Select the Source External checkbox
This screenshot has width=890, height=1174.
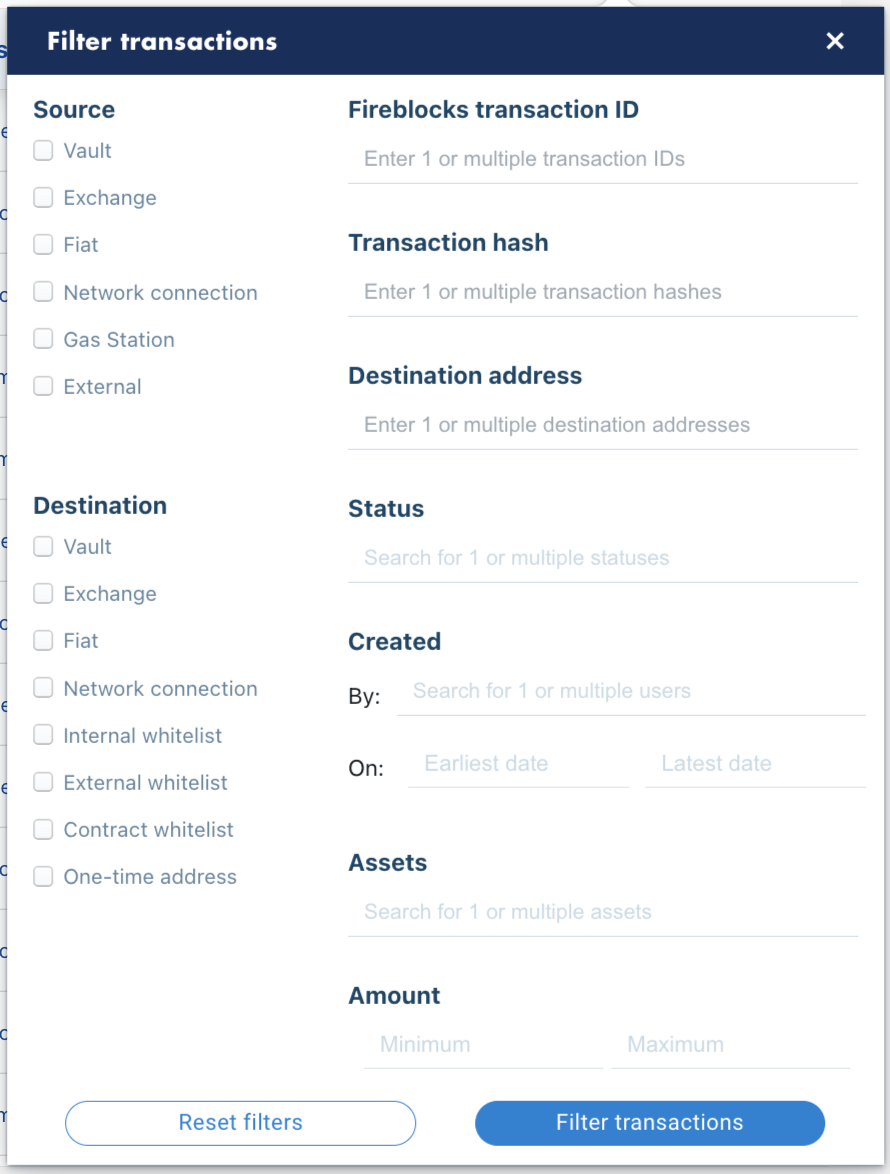(43, 386)
